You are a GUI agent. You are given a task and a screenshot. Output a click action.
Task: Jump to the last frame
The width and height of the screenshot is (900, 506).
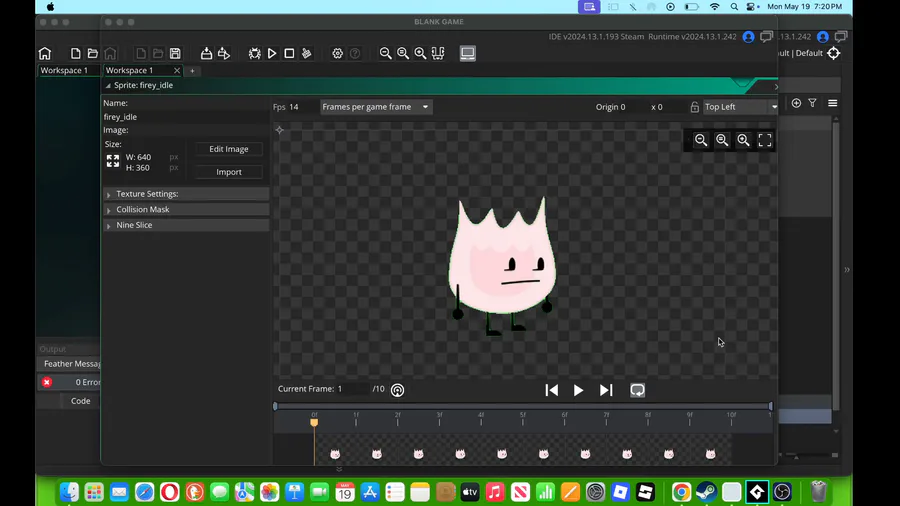tap(606, 390)
